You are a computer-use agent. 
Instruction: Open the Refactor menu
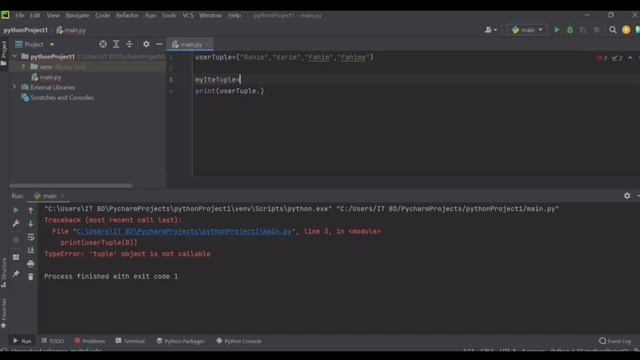(x=127, y=16)
